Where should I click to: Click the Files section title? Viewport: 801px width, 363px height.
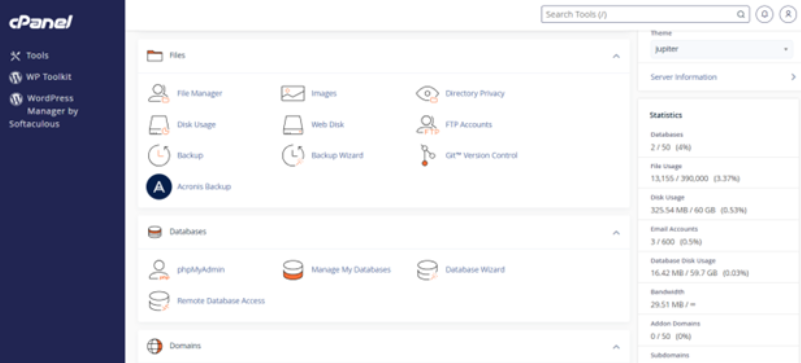(x=177, y=56)
